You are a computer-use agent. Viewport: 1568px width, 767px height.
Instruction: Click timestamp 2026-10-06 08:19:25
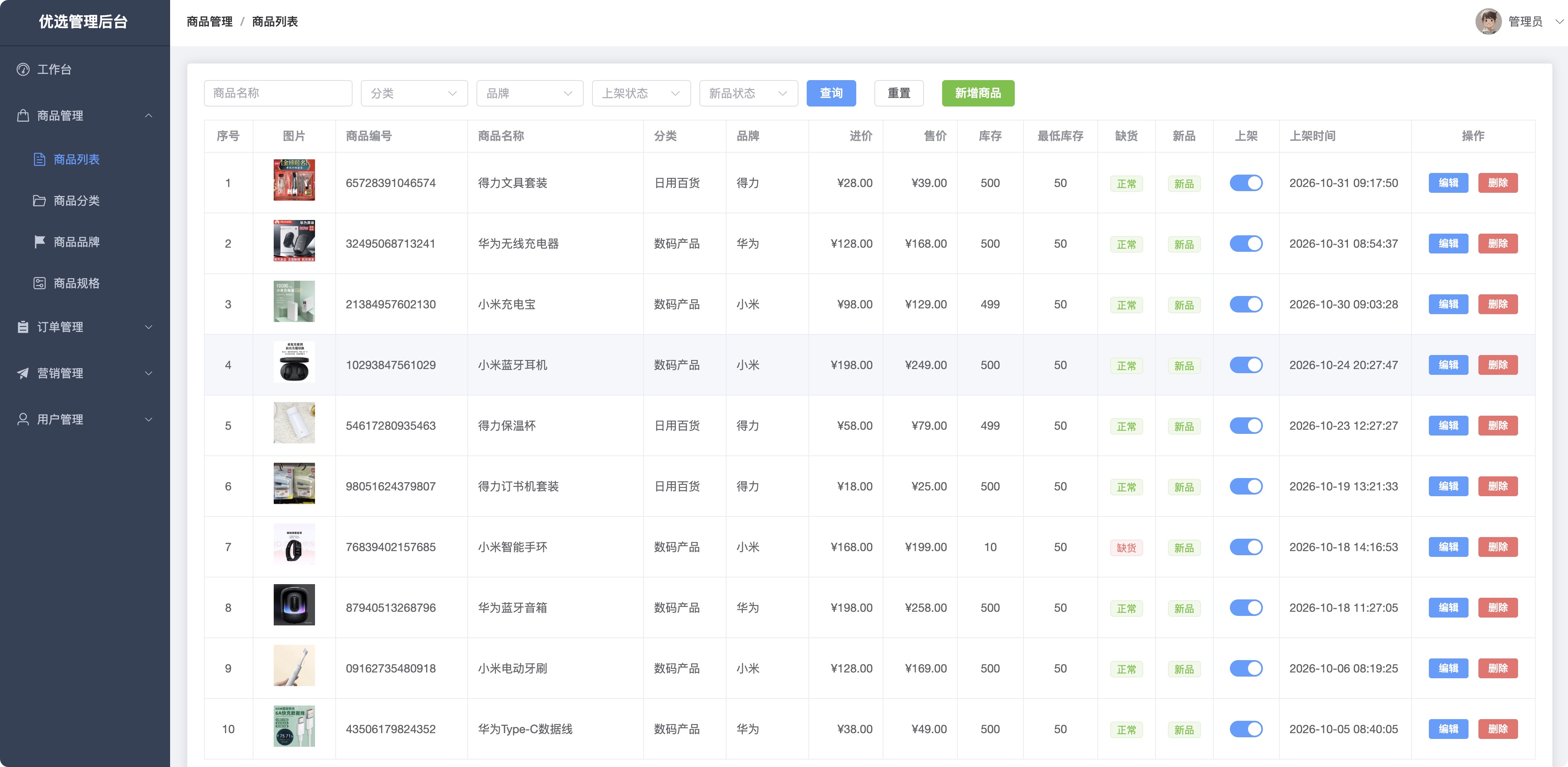click(x=1343, y=668)
